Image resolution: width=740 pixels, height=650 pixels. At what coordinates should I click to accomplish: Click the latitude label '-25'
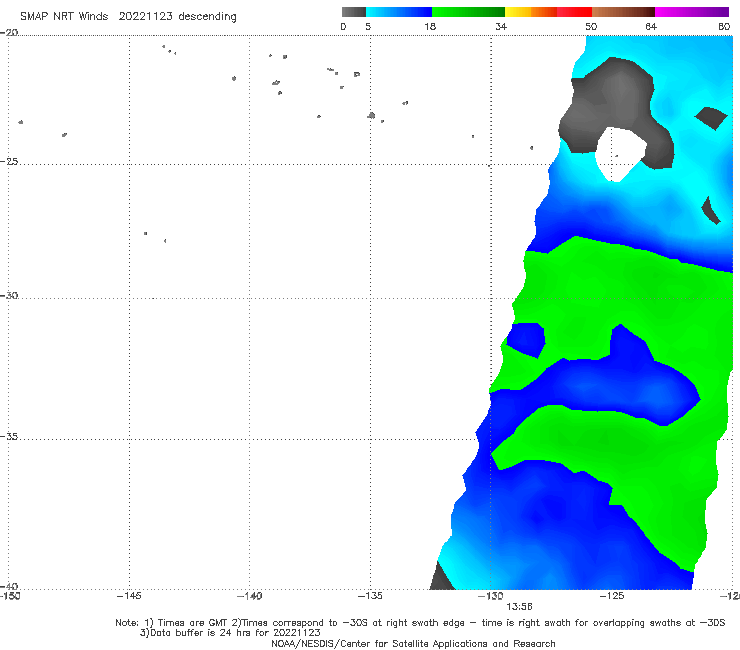click(x=9, y=161)
